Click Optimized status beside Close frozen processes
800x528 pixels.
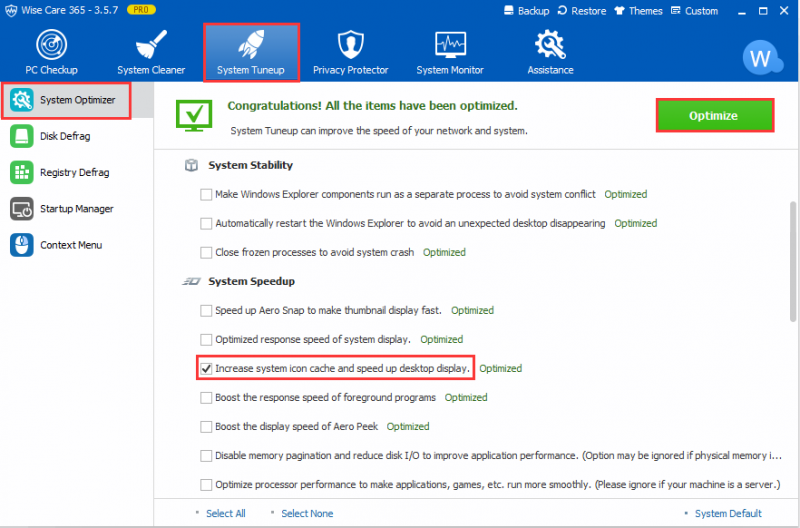point(444,253)
